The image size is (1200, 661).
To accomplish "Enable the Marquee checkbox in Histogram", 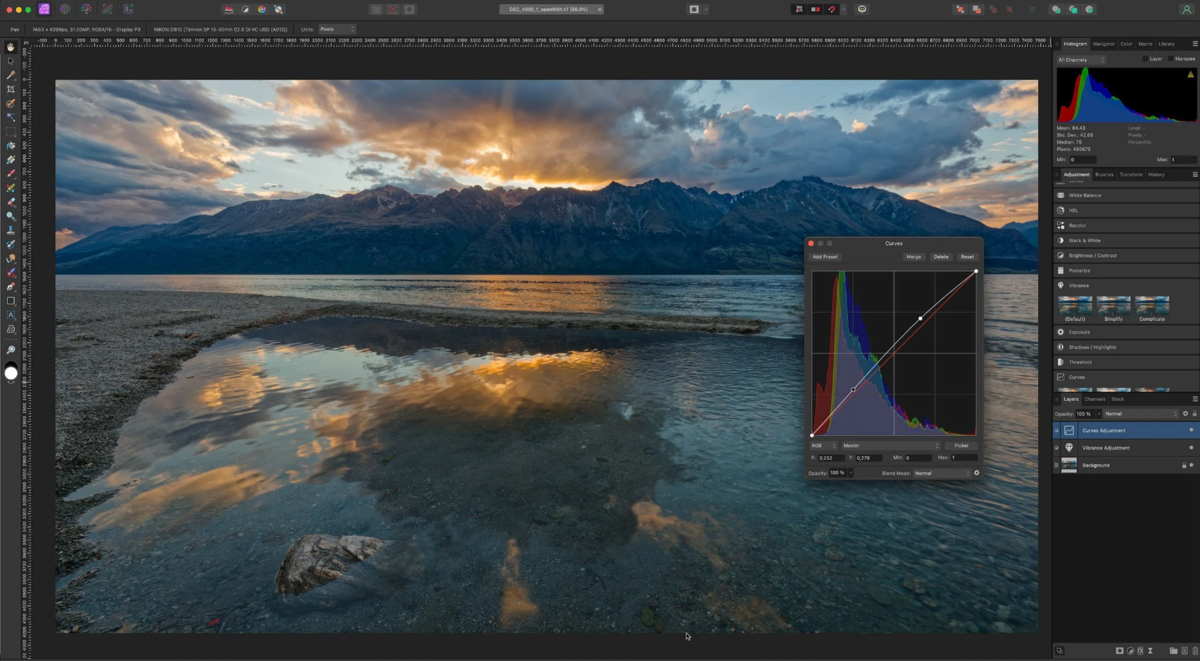I will (x=1170, y=59).
